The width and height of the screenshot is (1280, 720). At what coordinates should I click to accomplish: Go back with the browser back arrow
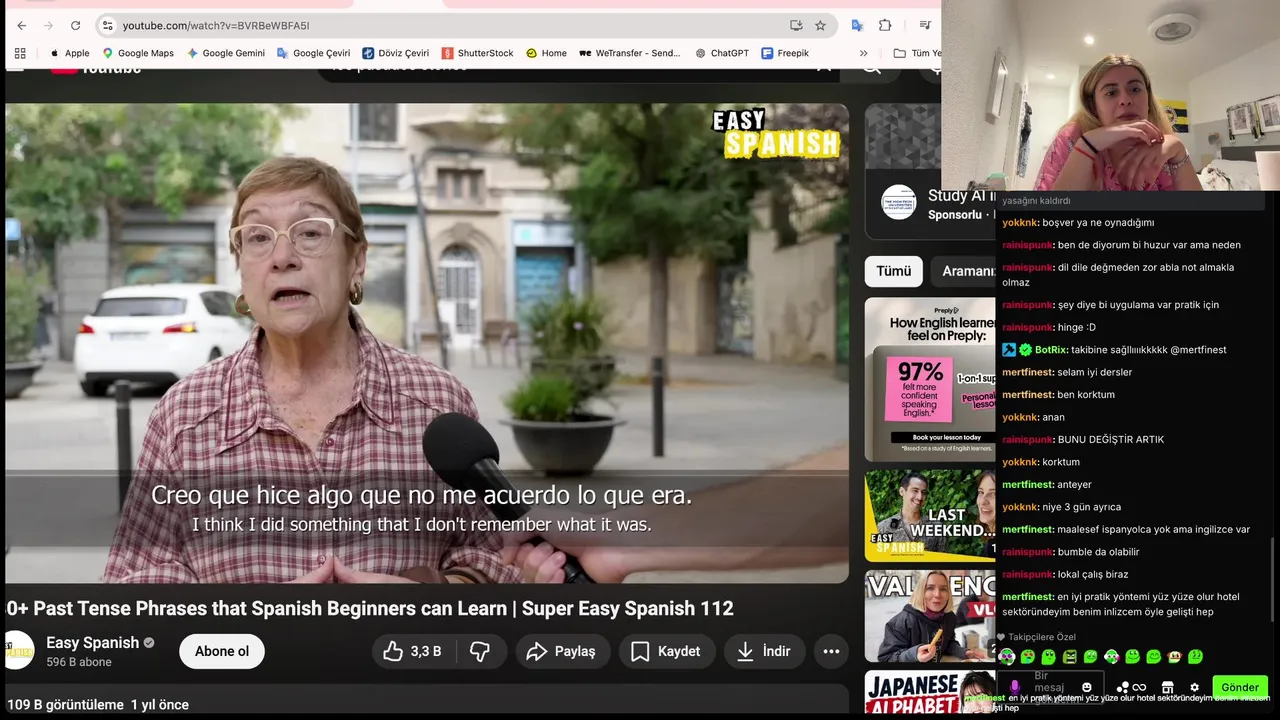coord(22,25)
